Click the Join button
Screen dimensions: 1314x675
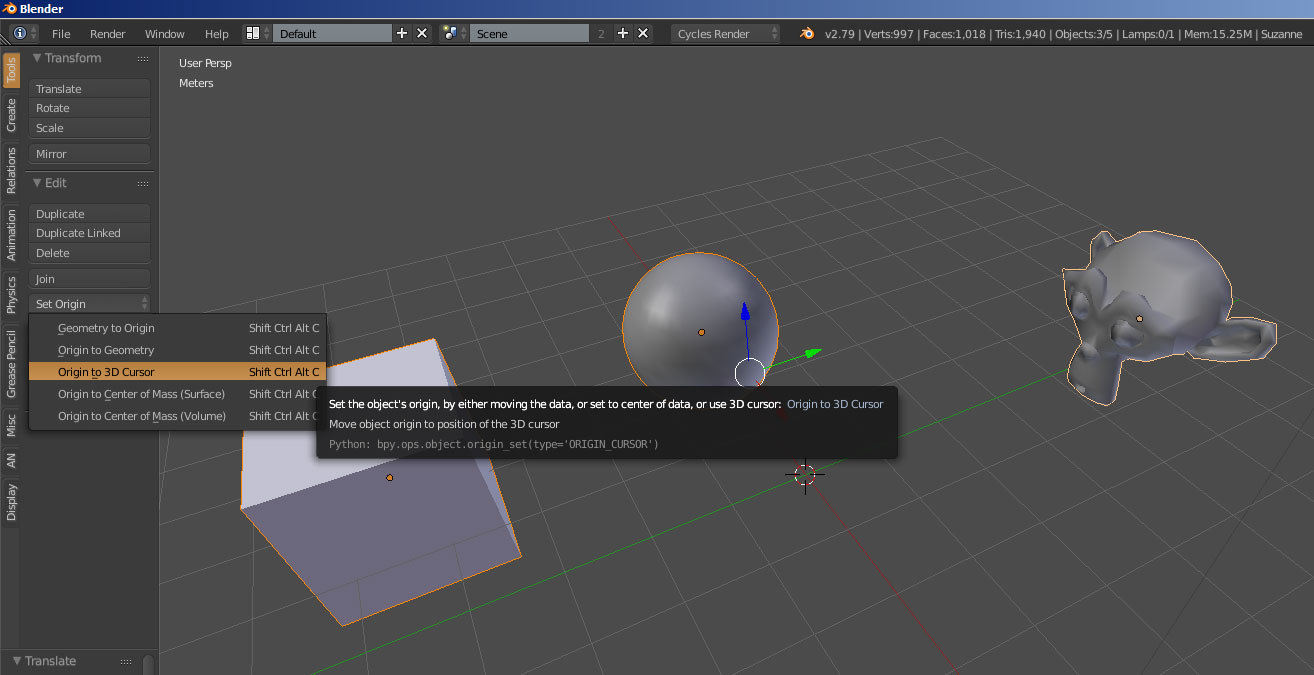pos(90,279)
